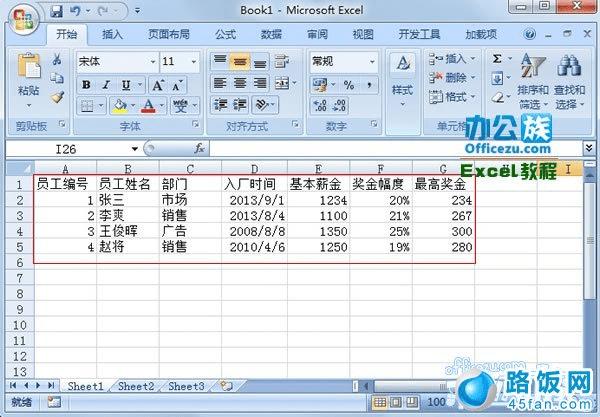
Task: Open 排序和筛选 sort and filter
Action: click(x=533, y=81)
